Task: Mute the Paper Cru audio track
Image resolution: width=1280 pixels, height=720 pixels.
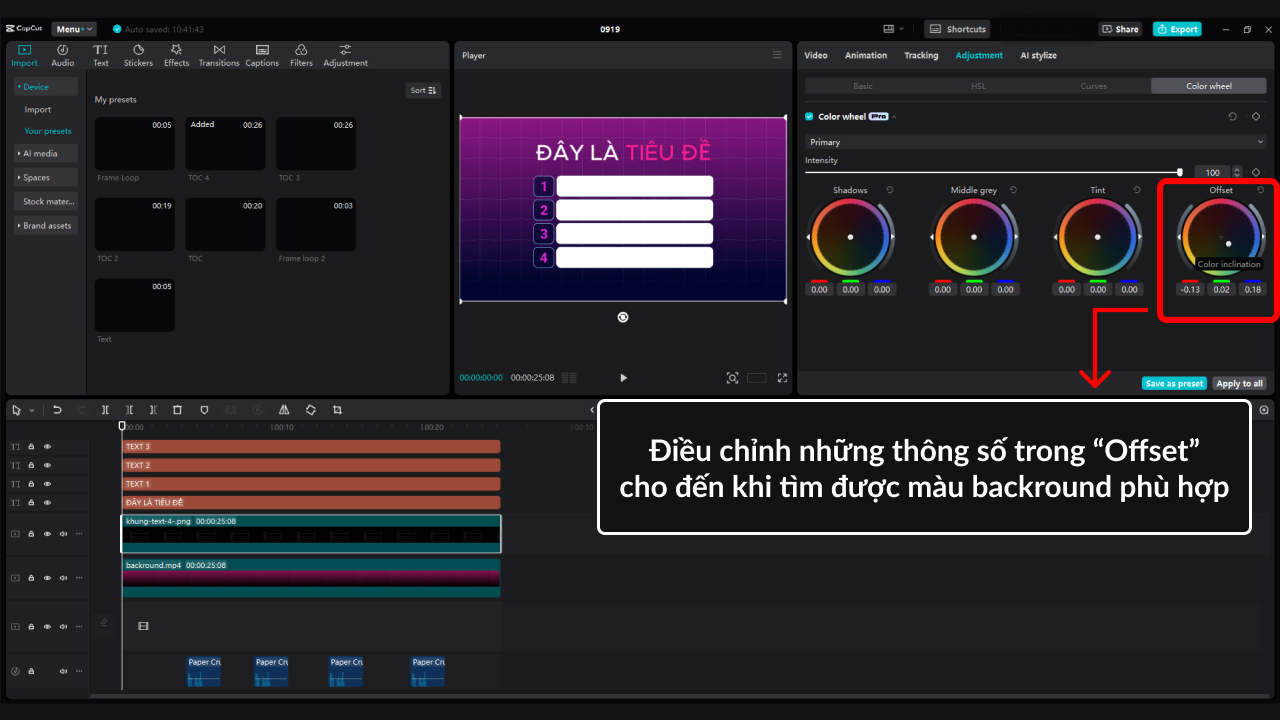Action: coord(63,671)
